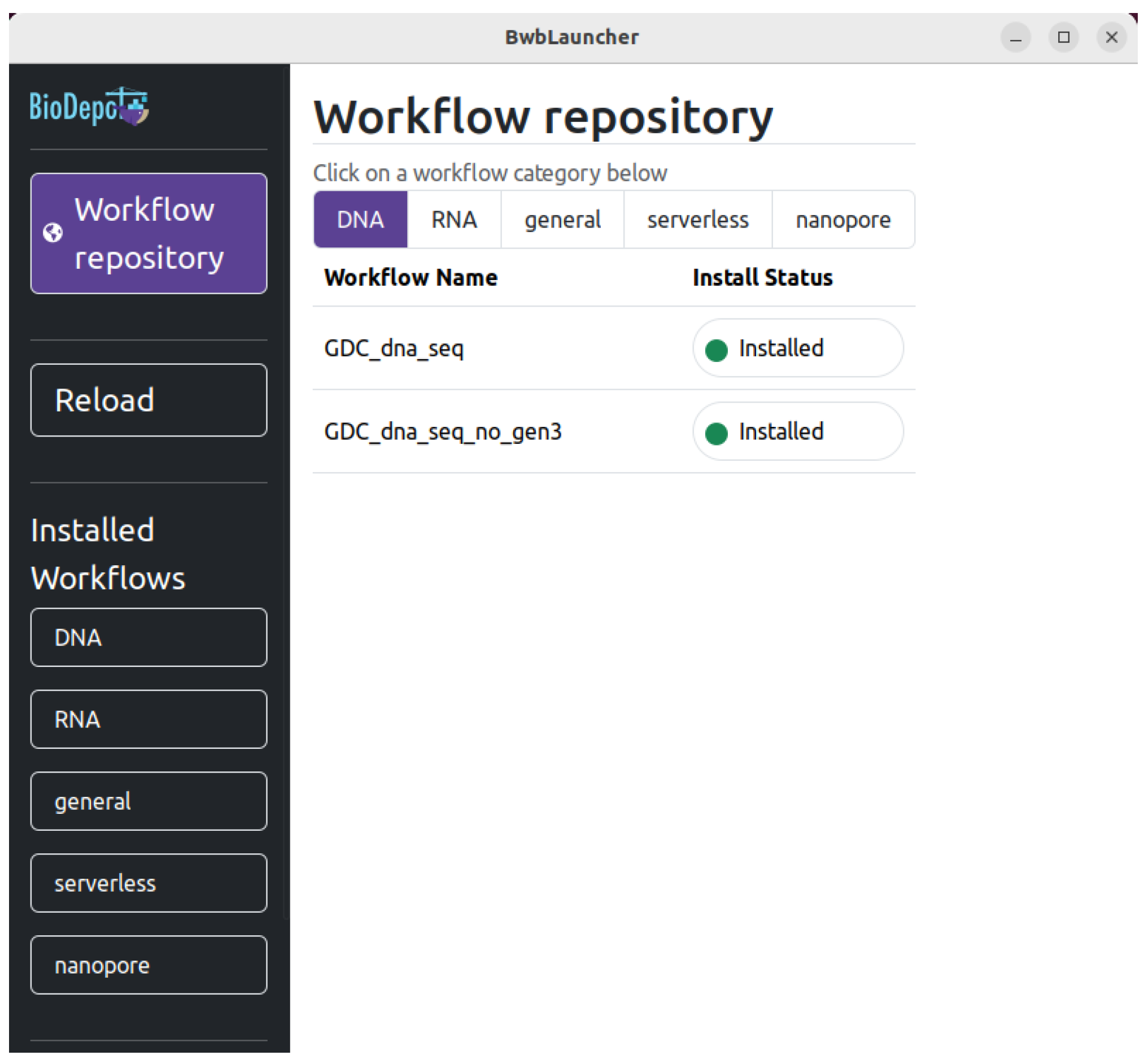Image resolution: width=1144 pixels, height=1064 pixels.
Task: Minimize the BwbLauncher window
Action: (1016, 38)
